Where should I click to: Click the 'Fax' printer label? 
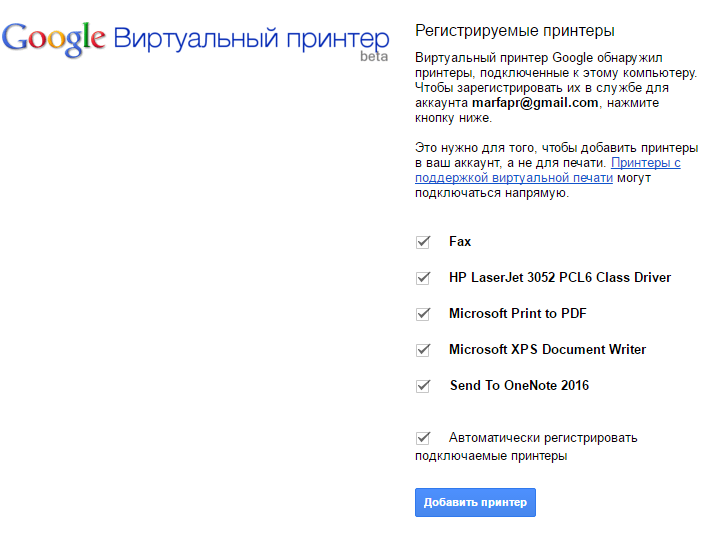[460, 242]
